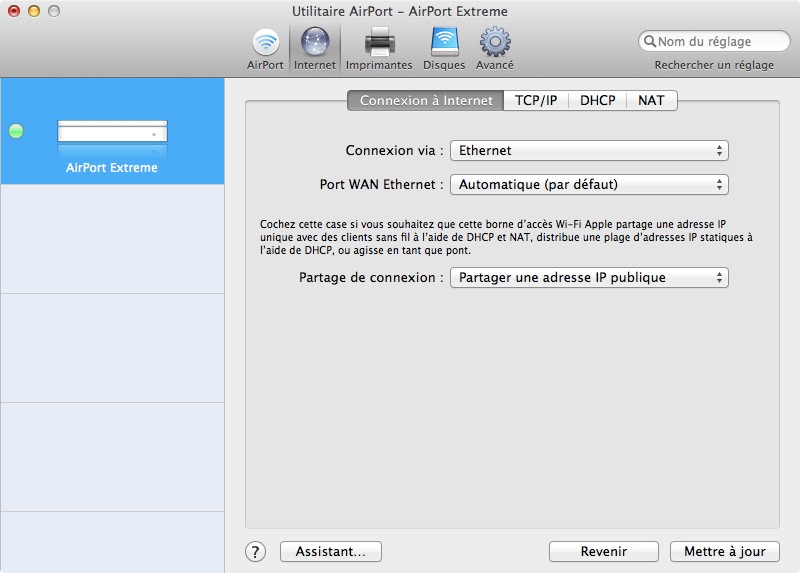
Task: Switch to the DHCP tab
Action: pyautogui.click(x=598, y=100)
